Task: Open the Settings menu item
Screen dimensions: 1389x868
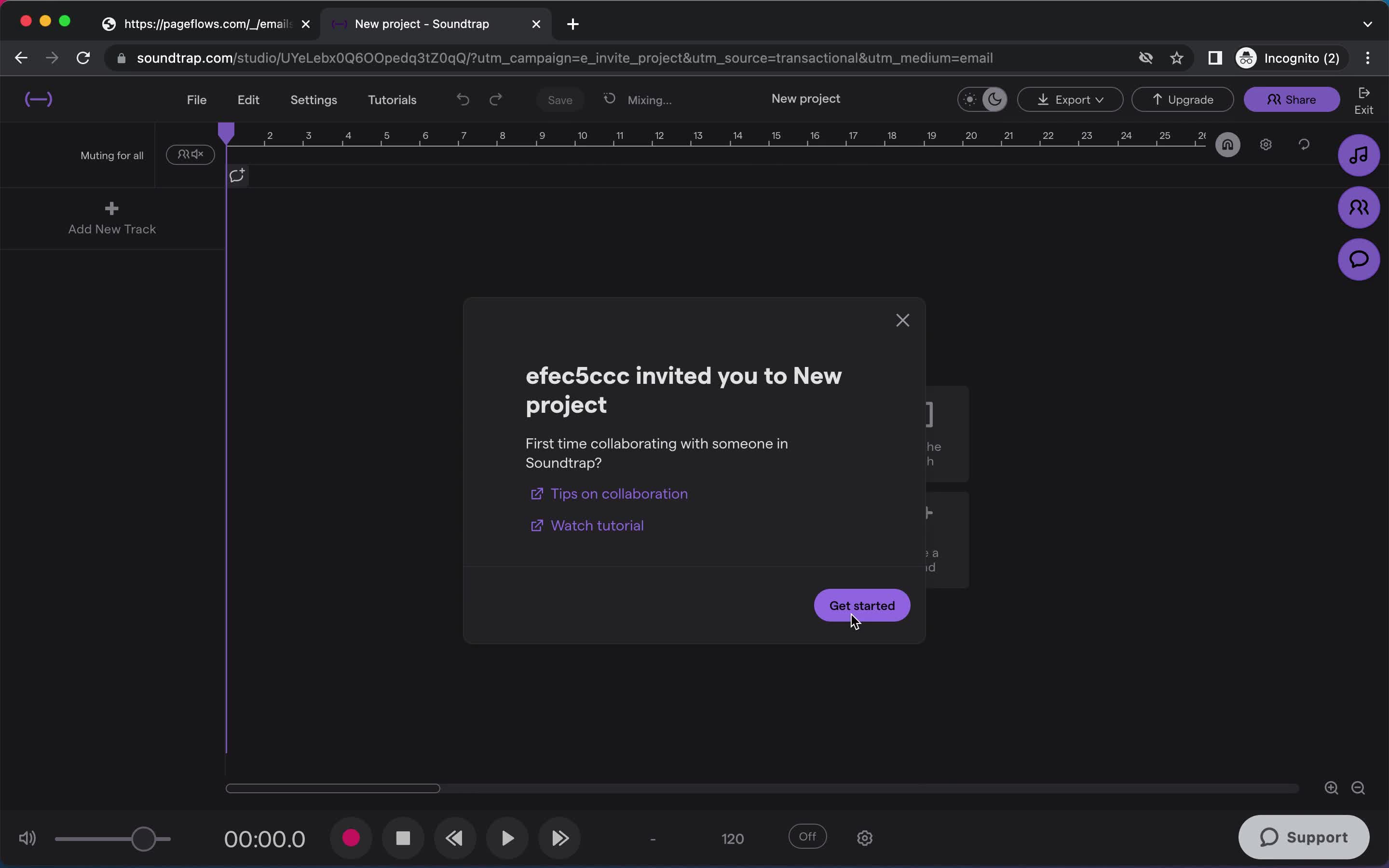Action: click(314, 99)
